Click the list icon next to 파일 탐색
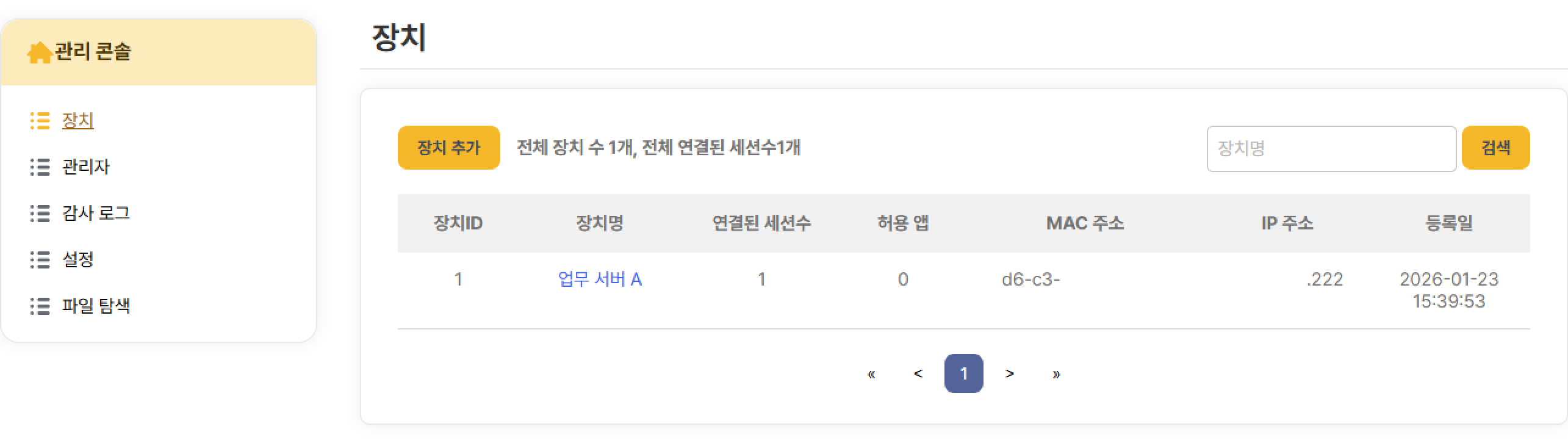 tap(40, 306)
